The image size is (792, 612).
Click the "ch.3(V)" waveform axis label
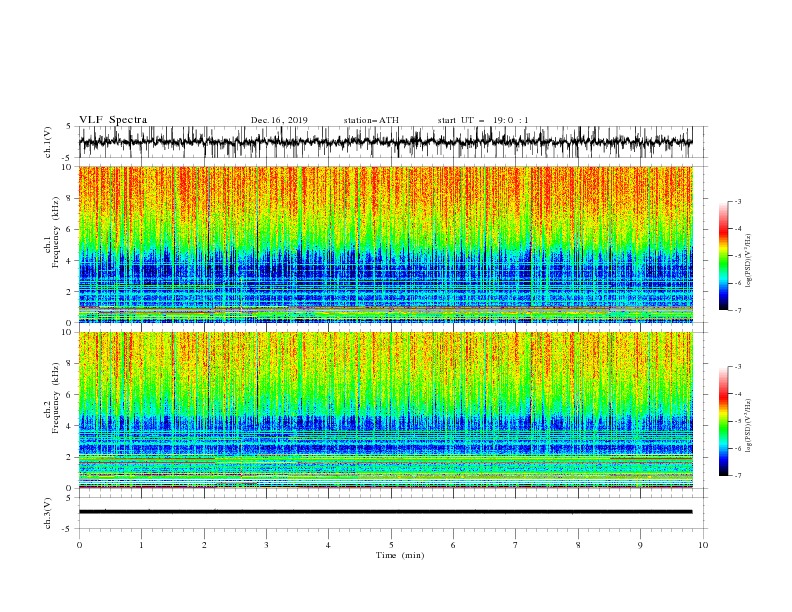pos(49,513)
